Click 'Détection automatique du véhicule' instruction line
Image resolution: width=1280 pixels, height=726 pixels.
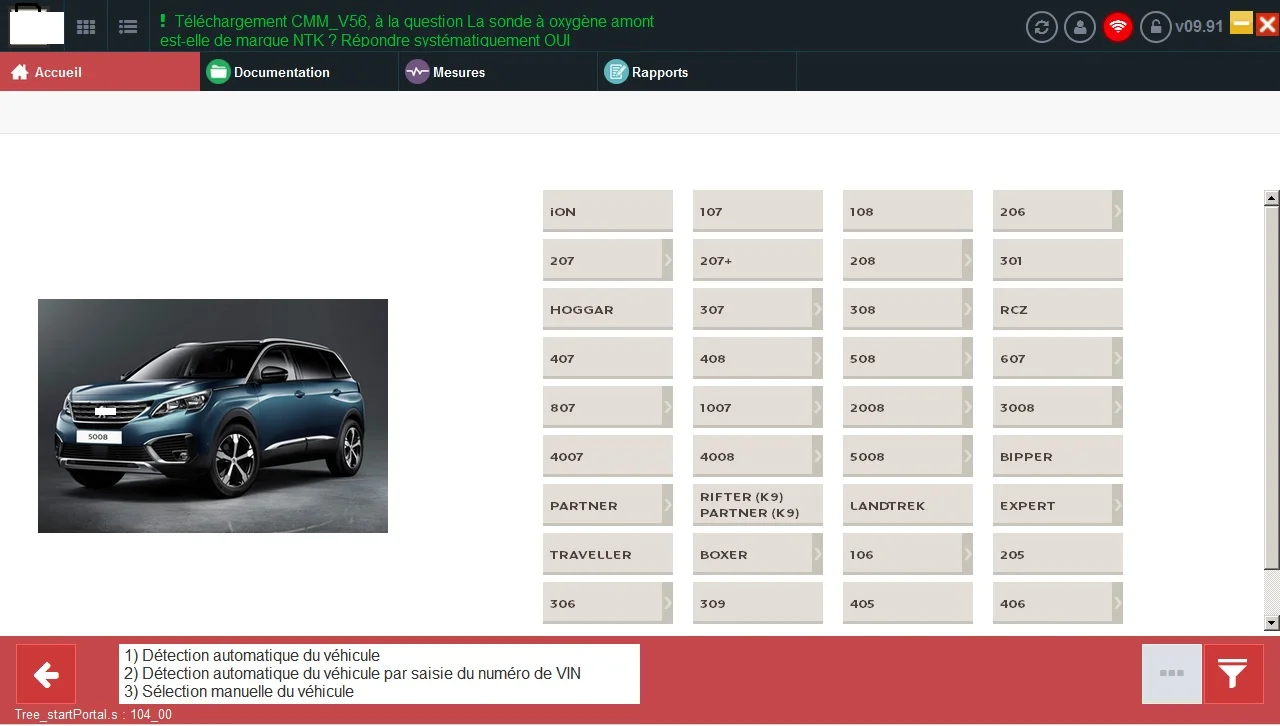(252, 655)
